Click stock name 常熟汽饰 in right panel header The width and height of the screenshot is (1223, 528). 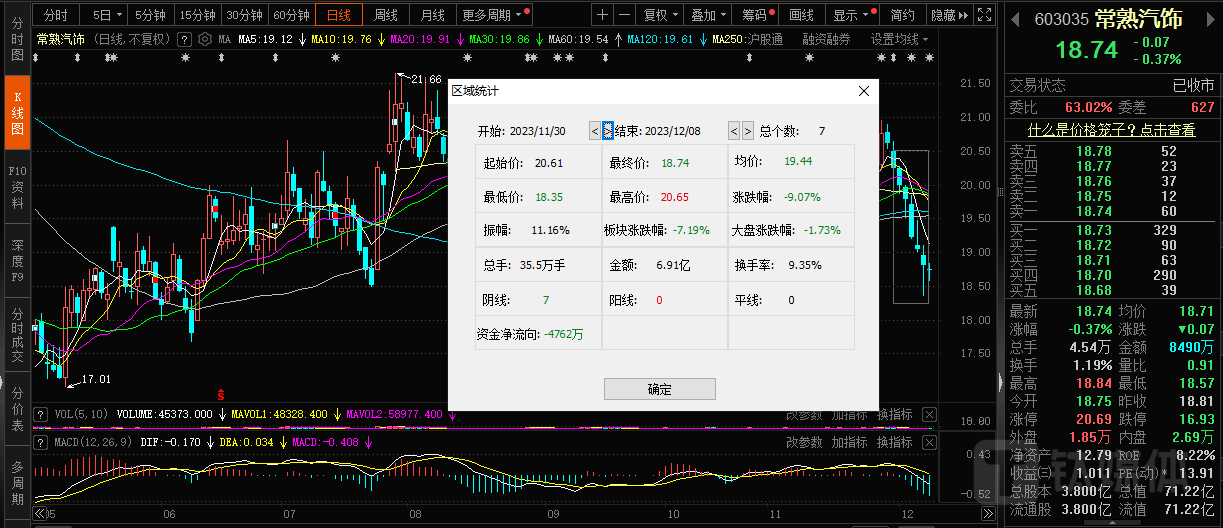click(1138, 19)
